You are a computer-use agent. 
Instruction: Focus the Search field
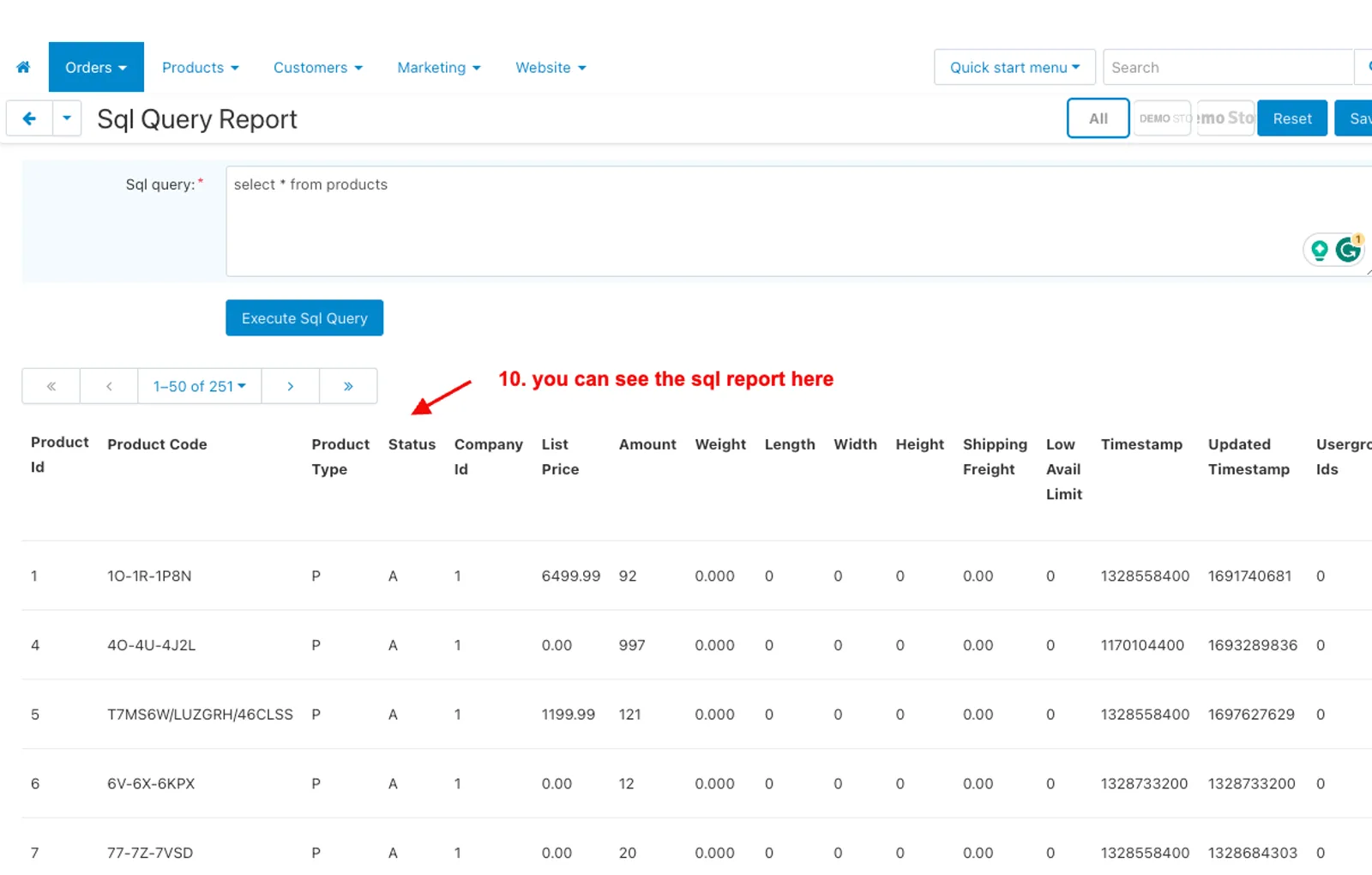point(1228,67)
